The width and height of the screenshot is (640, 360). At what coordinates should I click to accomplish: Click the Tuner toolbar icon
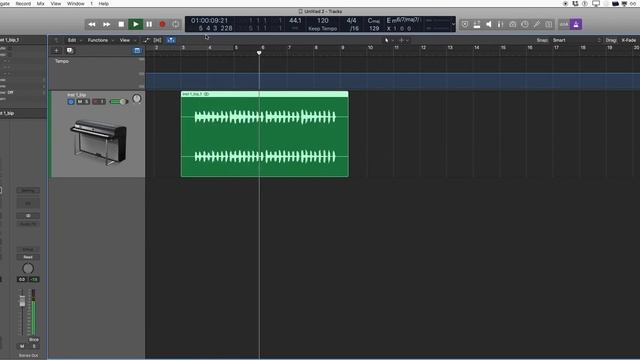(x=477, y=24)
